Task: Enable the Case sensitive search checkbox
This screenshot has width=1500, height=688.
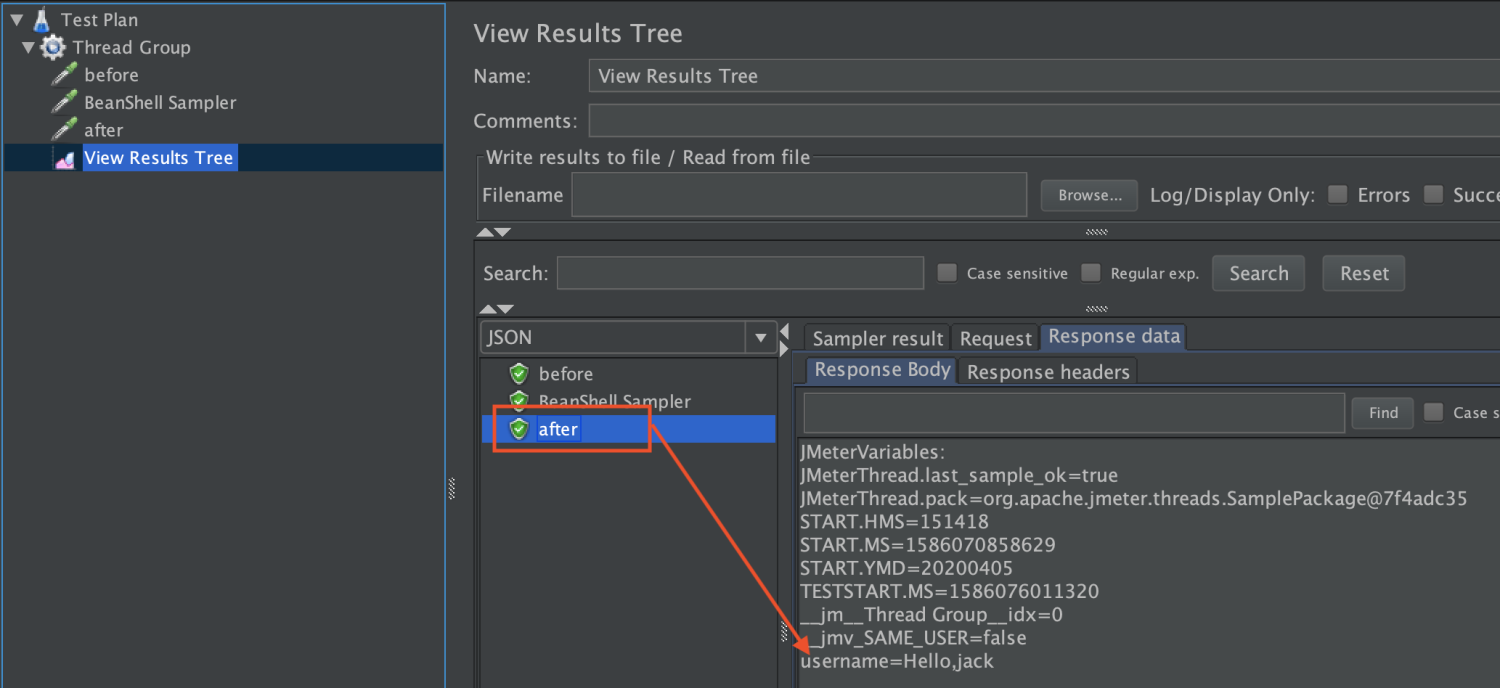Action: [x=947, y=273]
